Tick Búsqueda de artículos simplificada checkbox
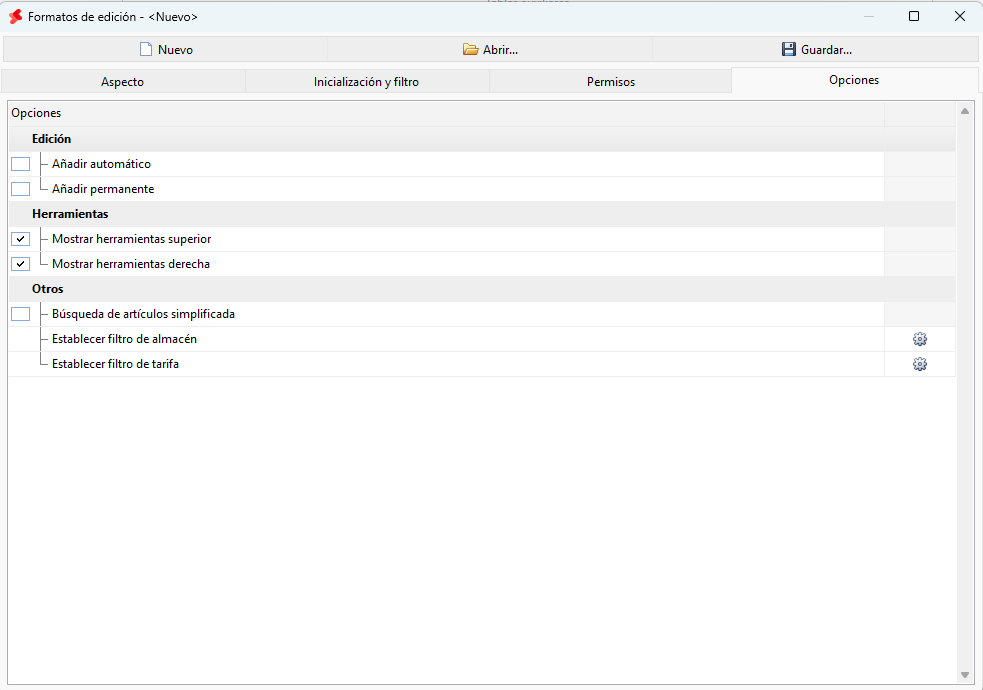This screenshot has width=983, height=690. click(x=21, y=314)
